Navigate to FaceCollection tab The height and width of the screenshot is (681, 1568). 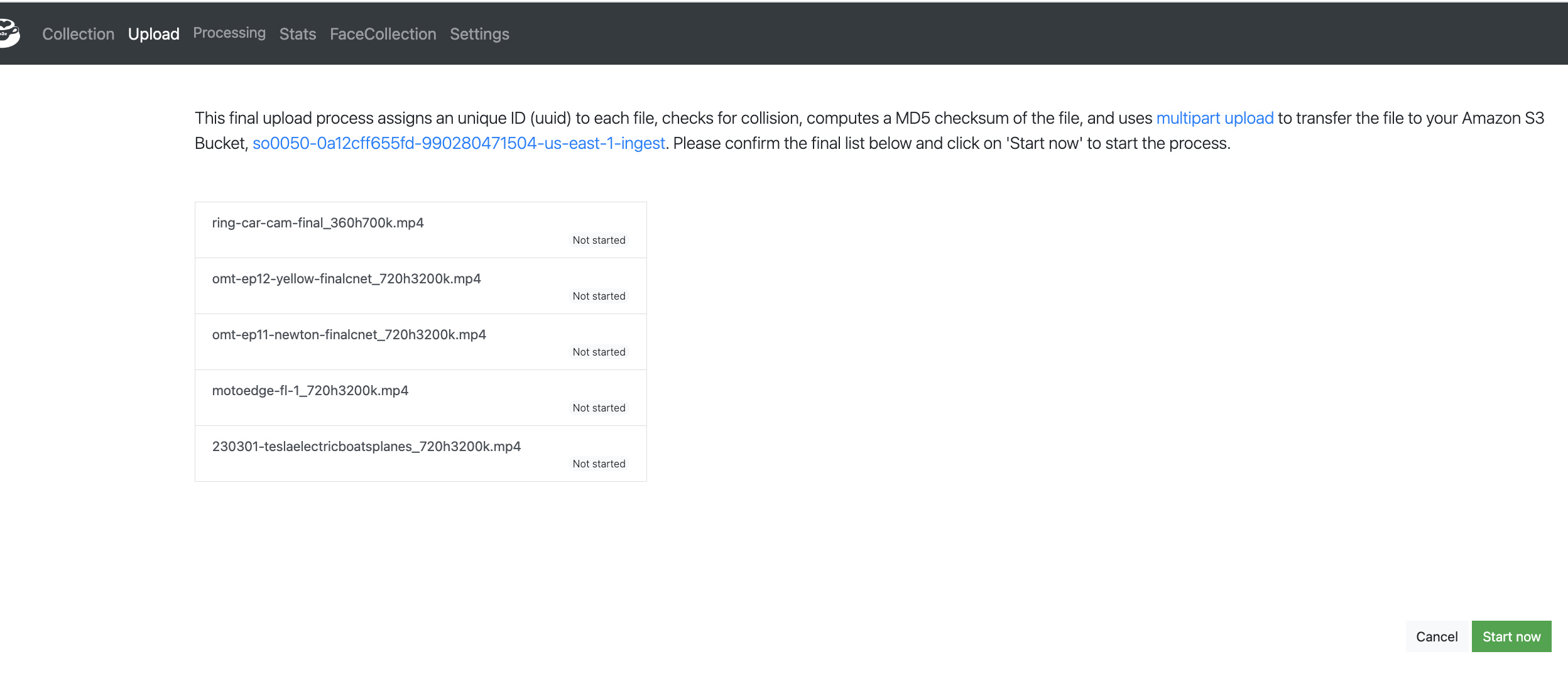pyautogui.click(x=383, y=34)
